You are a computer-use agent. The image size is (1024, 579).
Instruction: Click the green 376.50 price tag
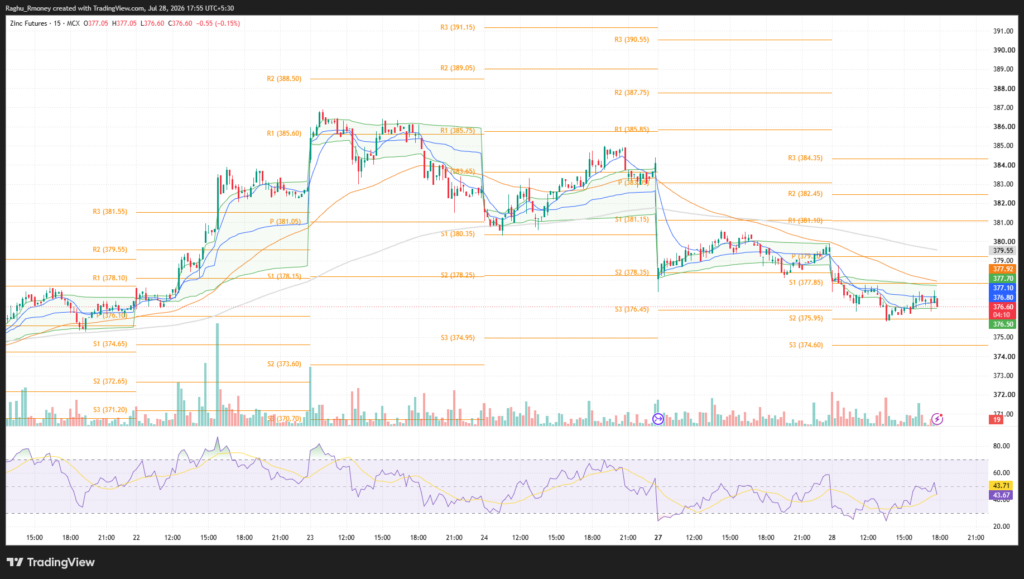[1003, 324]
